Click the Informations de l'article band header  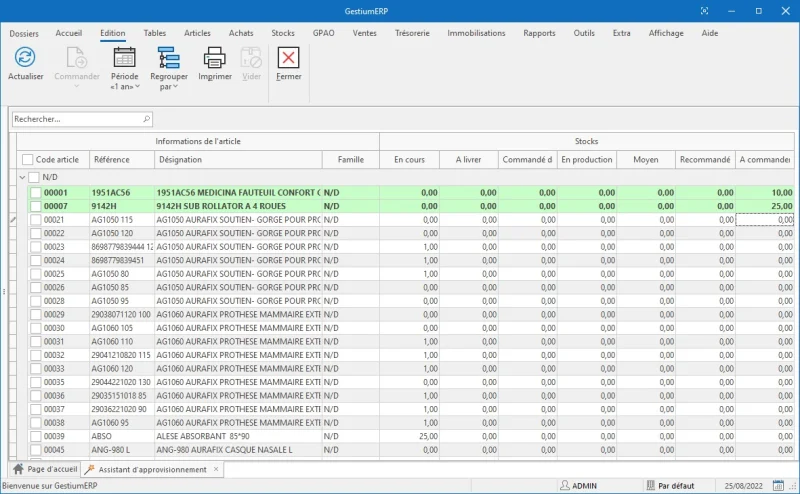click(x=198, y=141)
